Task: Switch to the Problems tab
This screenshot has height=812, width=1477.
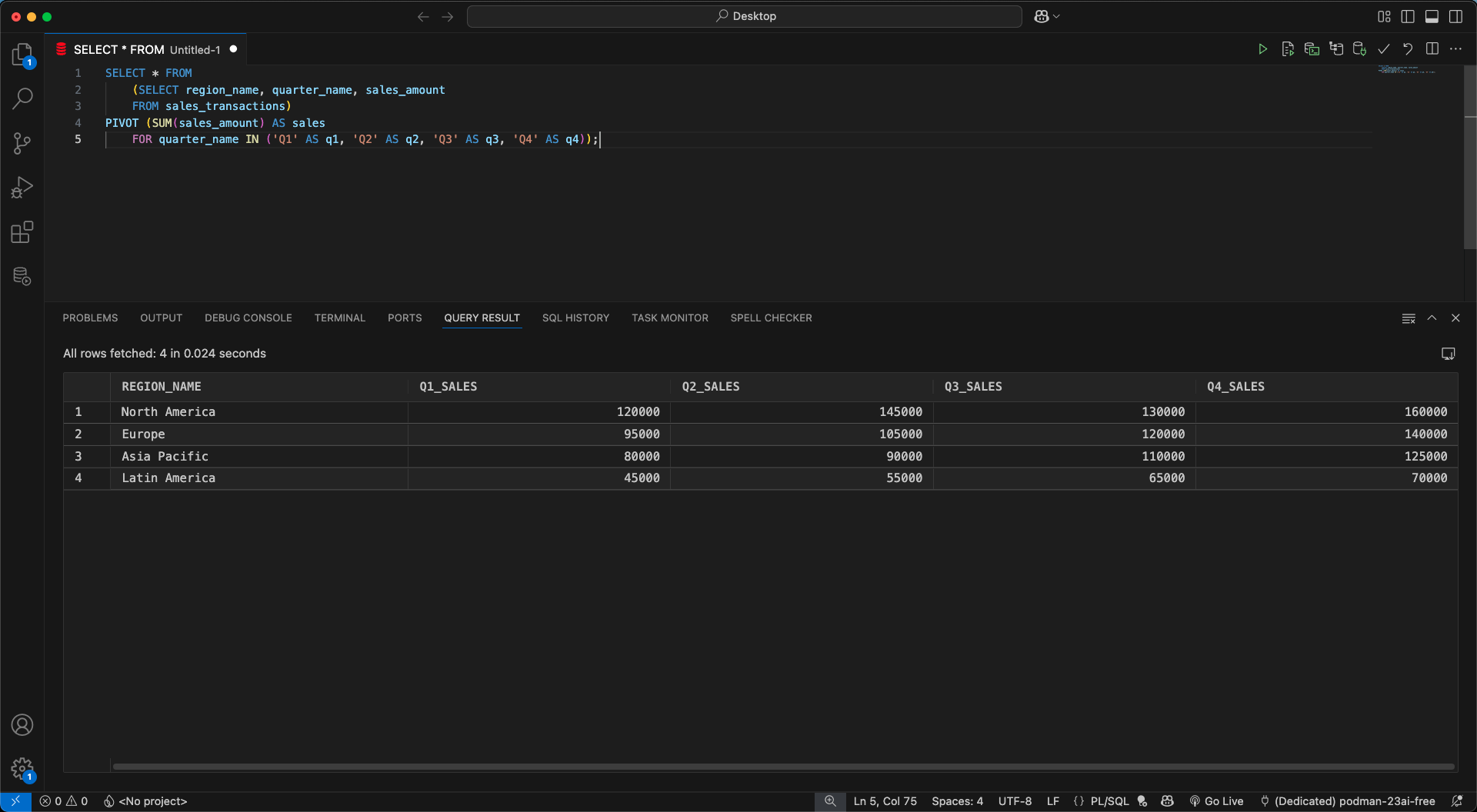Action: pyautogui.click(x=90, y=318)
